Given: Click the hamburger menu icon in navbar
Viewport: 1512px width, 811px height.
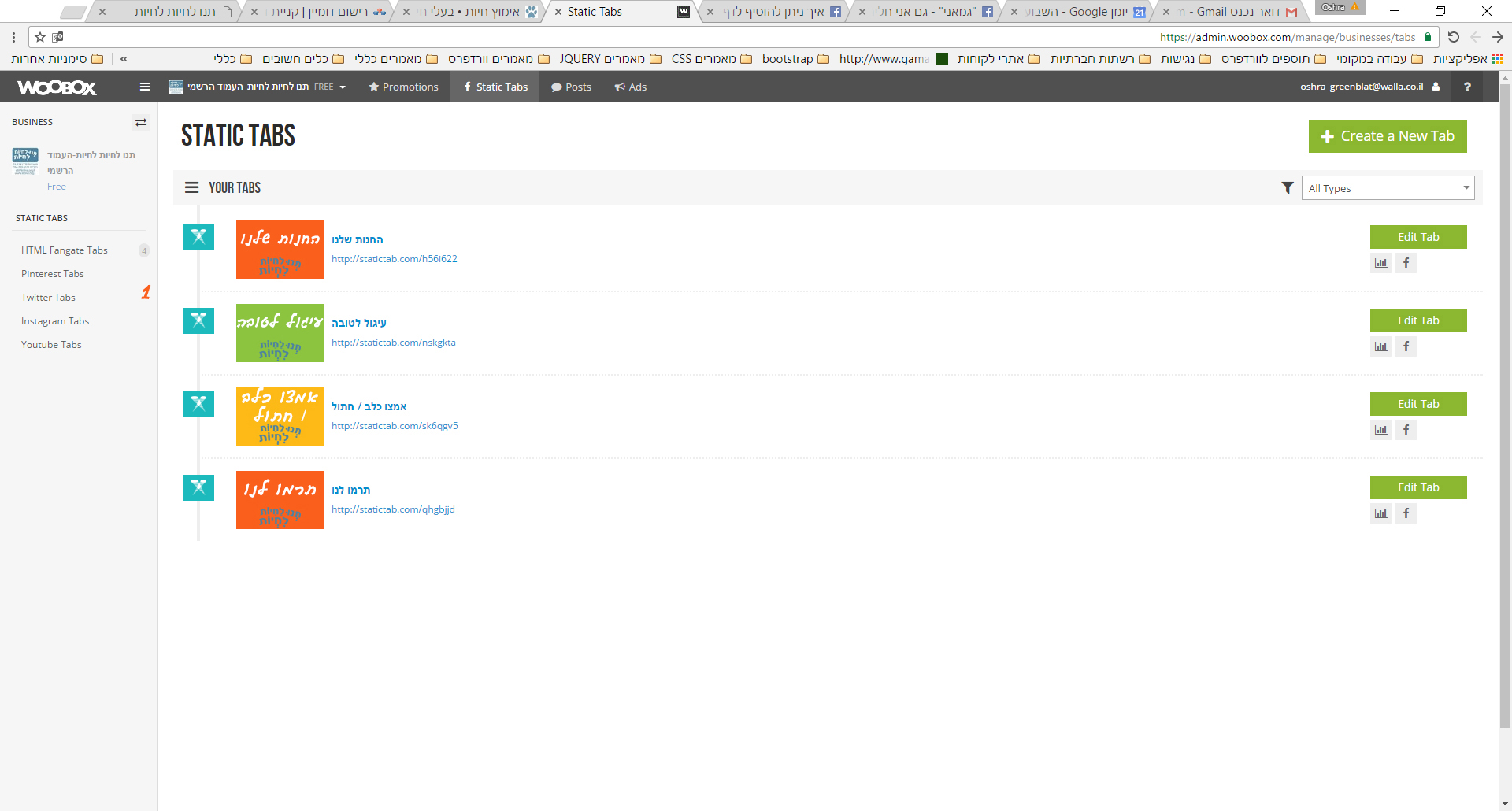Looking at the screenshot, I should pos(145,87).
